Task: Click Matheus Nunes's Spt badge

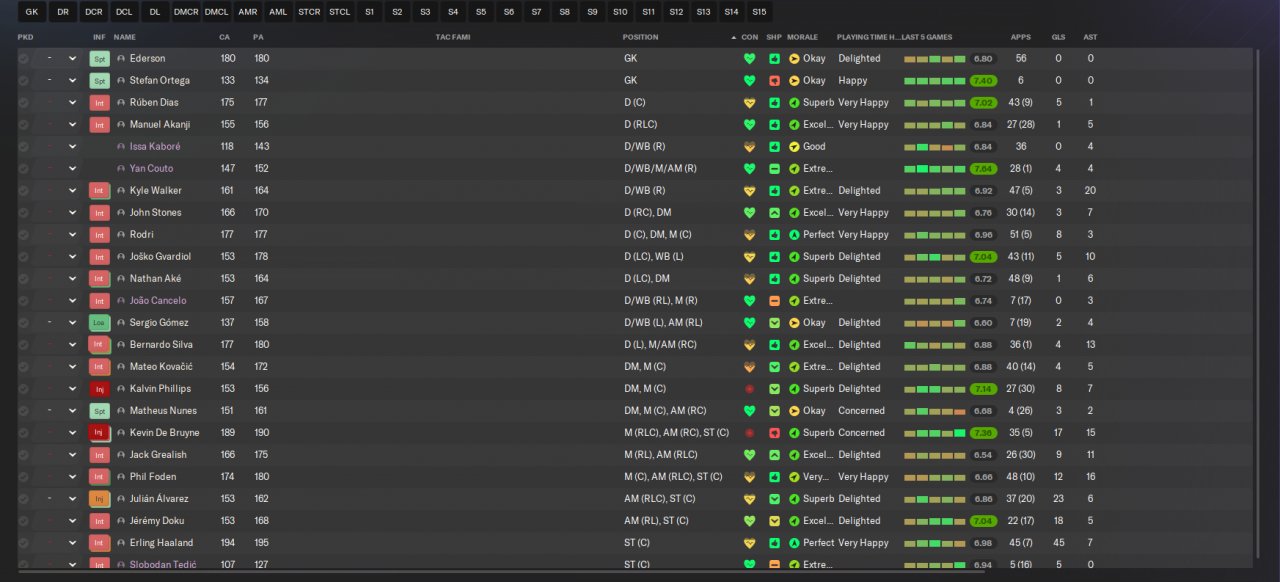Action: point(99,410)
